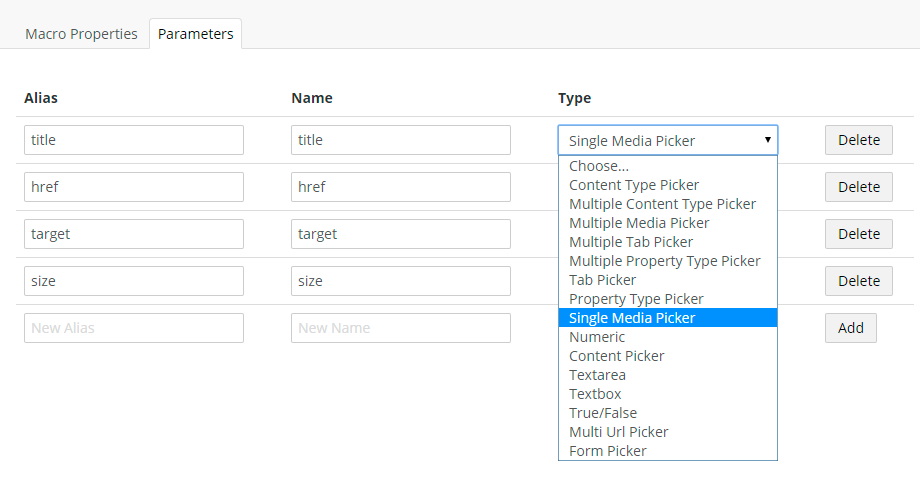
Task: Open the Parameters tab
Action: coord(195,34)
